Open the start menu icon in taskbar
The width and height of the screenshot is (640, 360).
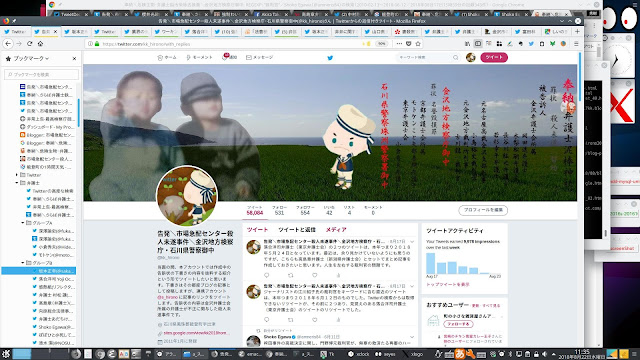[x=6, y=354]
